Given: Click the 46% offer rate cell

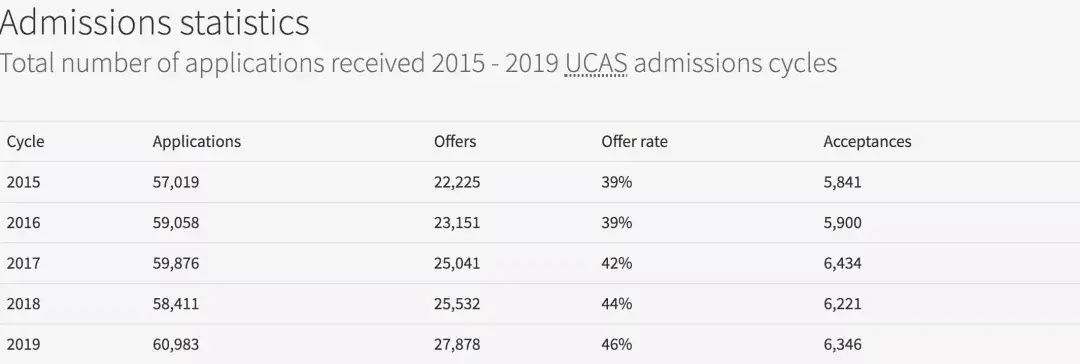Looking at the screenshot, I should click(x=616, y=344).
